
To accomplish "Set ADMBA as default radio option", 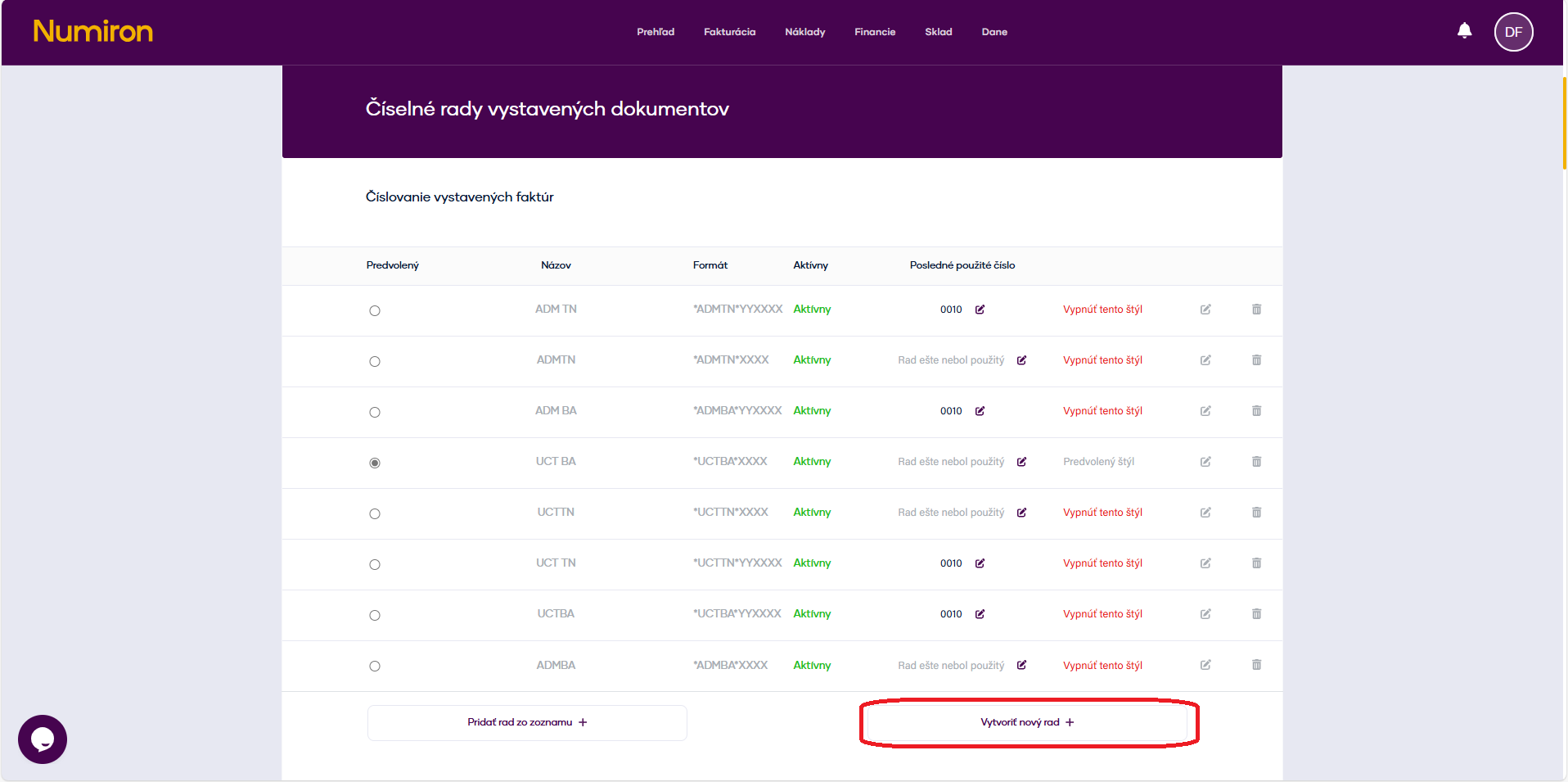I will pyautogui.click(x=375, y=666).
